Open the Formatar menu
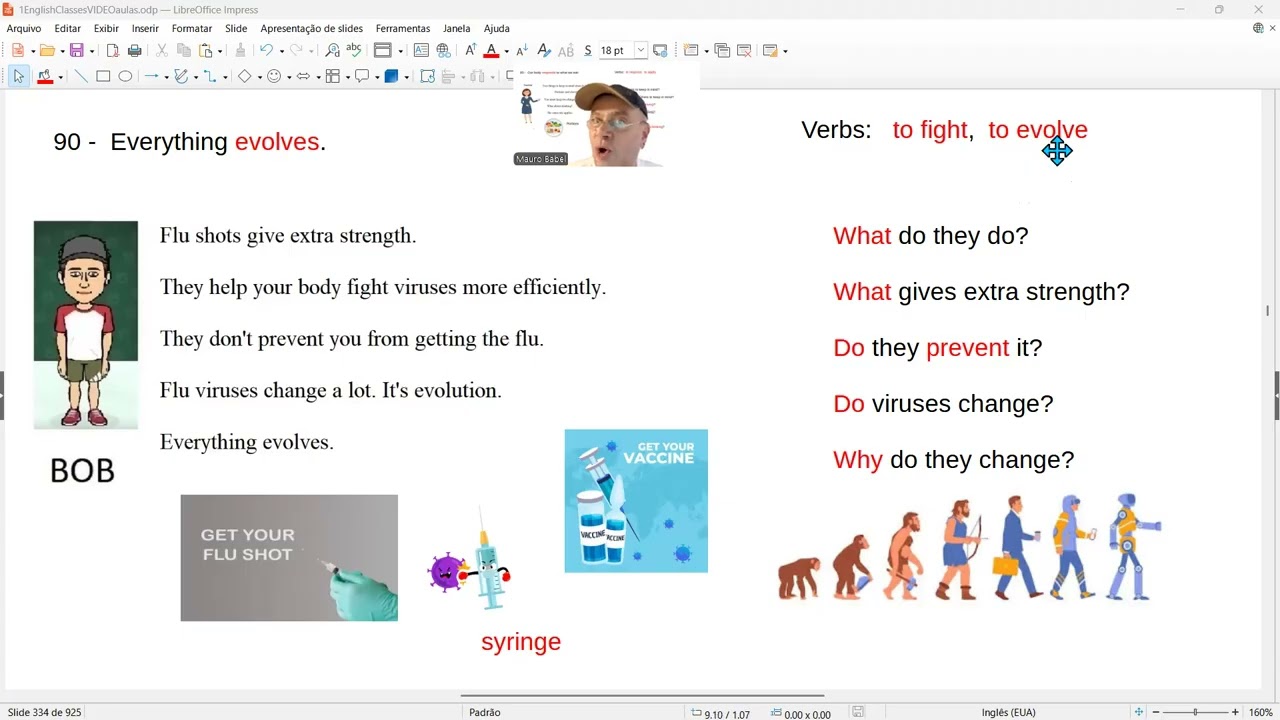Viewport: 1280px width, 720px height. [192, 28]
